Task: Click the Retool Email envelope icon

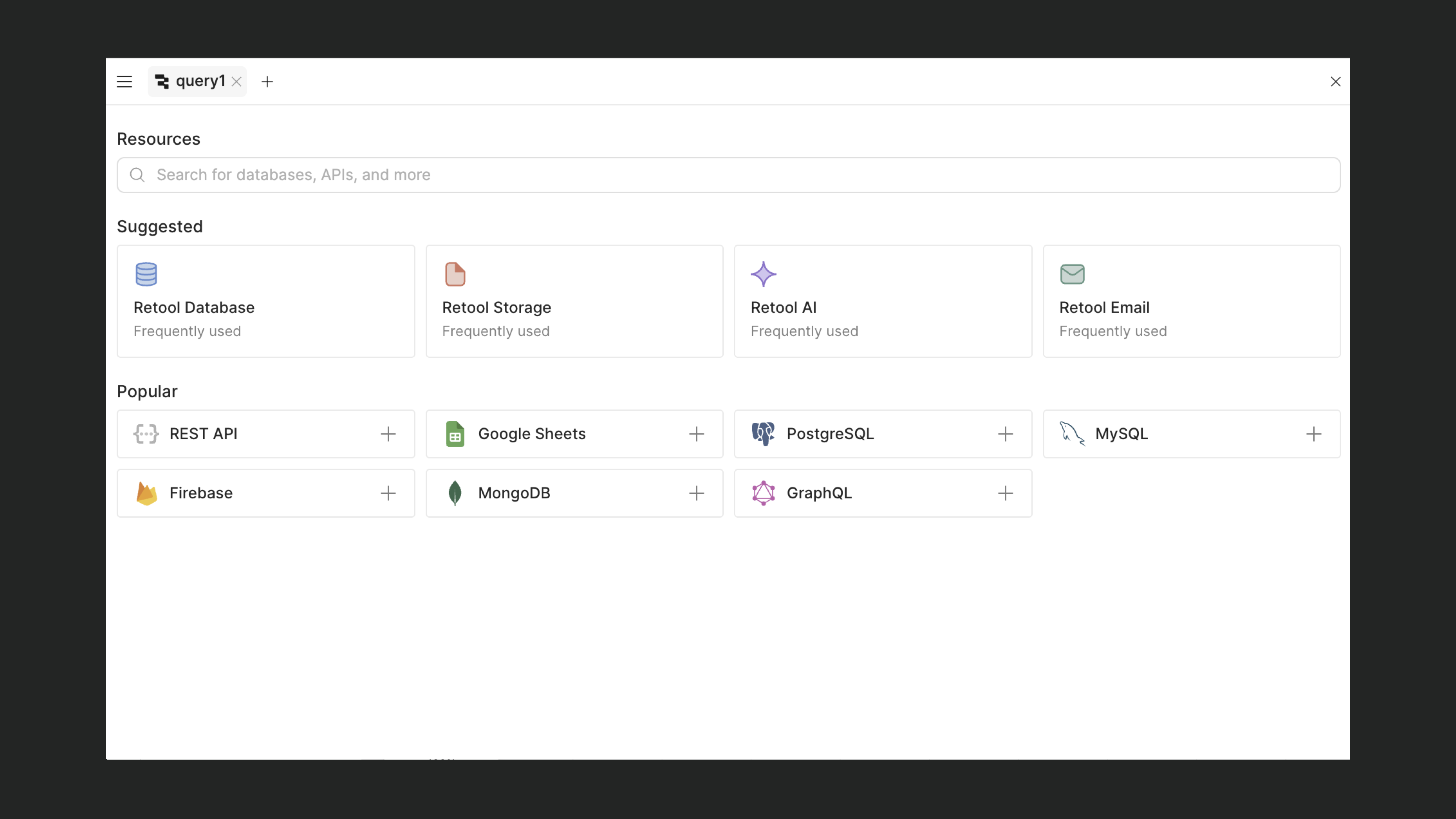Action: (x=1072, y=274)
